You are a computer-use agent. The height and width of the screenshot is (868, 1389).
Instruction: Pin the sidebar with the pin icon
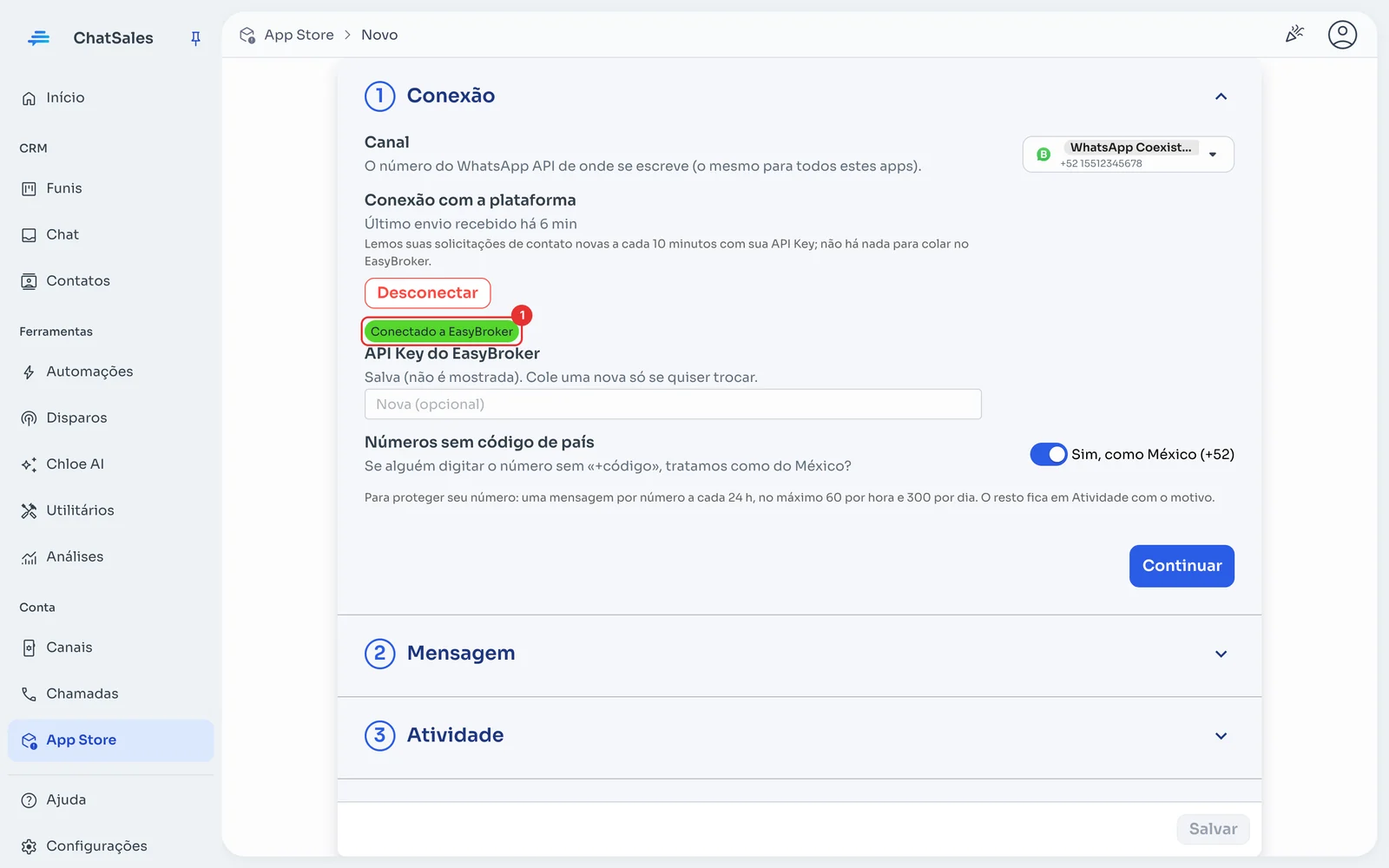tap(195, 38)
